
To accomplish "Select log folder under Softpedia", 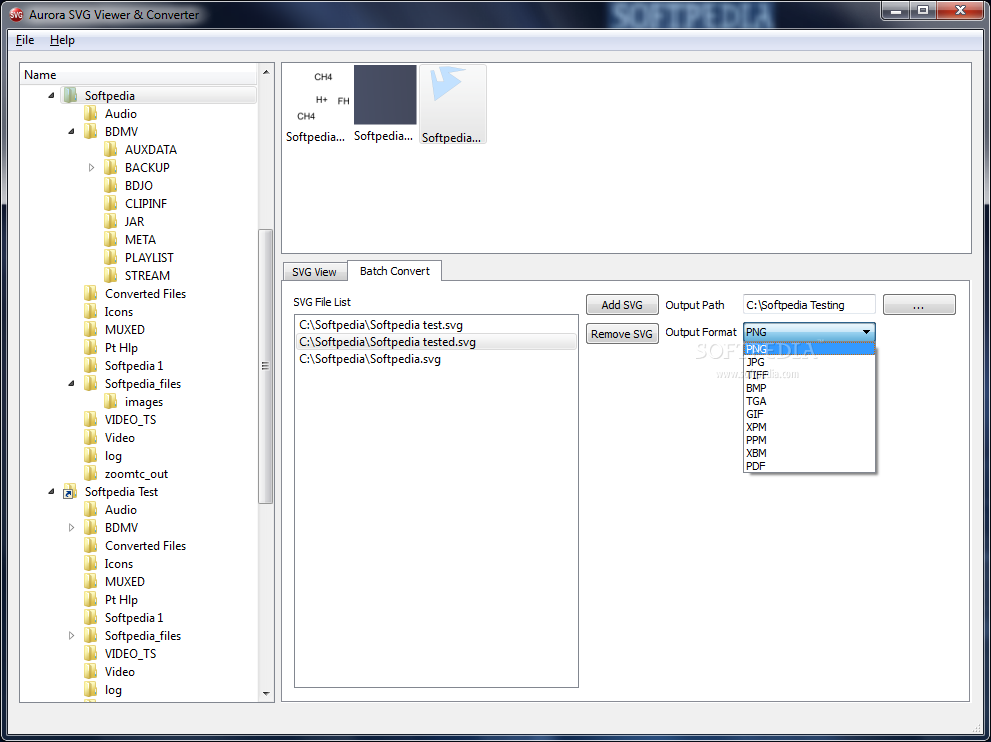I will click(x=113, y=456).
